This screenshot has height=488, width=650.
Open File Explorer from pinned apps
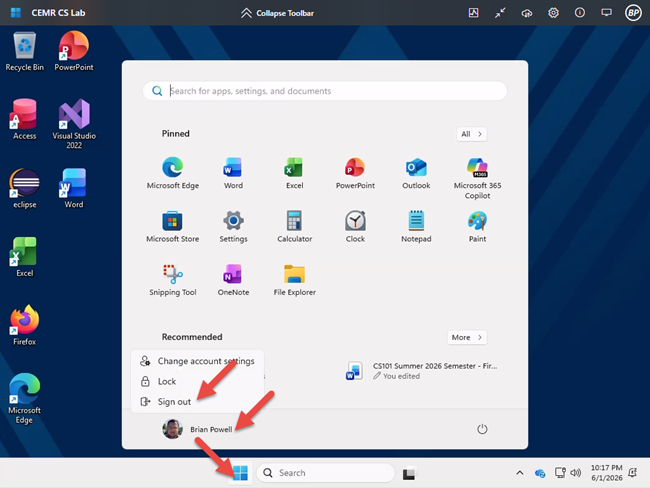tap(294, 280)
